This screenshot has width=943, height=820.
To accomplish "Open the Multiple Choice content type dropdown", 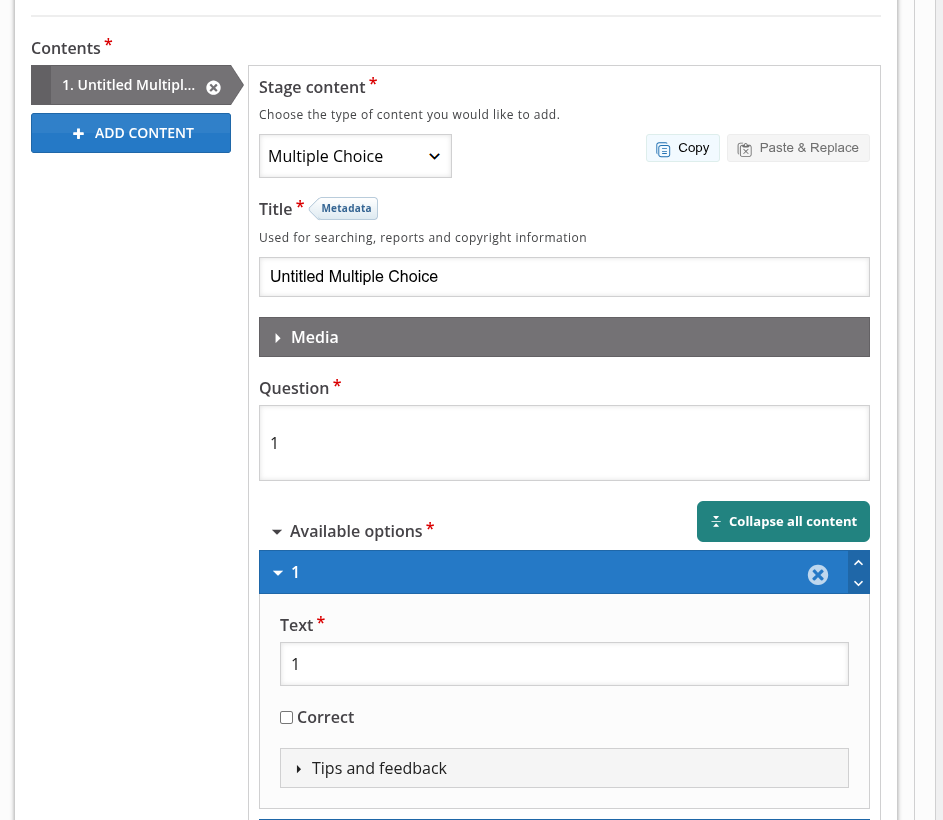I will [x=355, y=156].
